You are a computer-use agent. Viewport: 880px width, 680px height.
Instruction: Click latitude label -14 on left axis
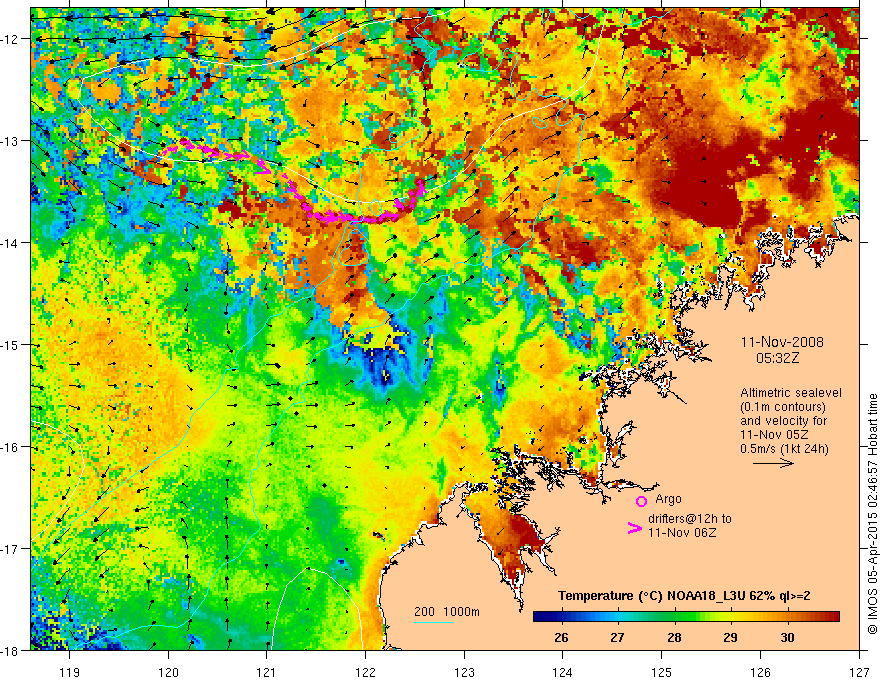pyautogui.click(x=10, y=243)
